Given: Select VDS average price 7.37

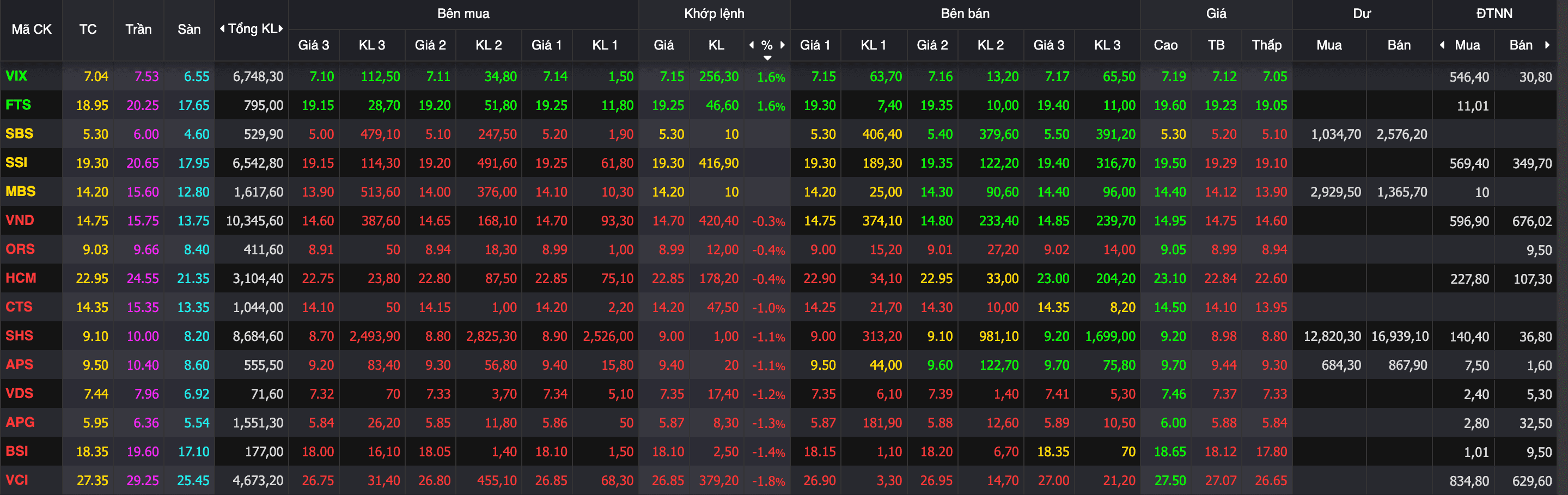Looking at the screenshot, I should tap(1224, 394).
